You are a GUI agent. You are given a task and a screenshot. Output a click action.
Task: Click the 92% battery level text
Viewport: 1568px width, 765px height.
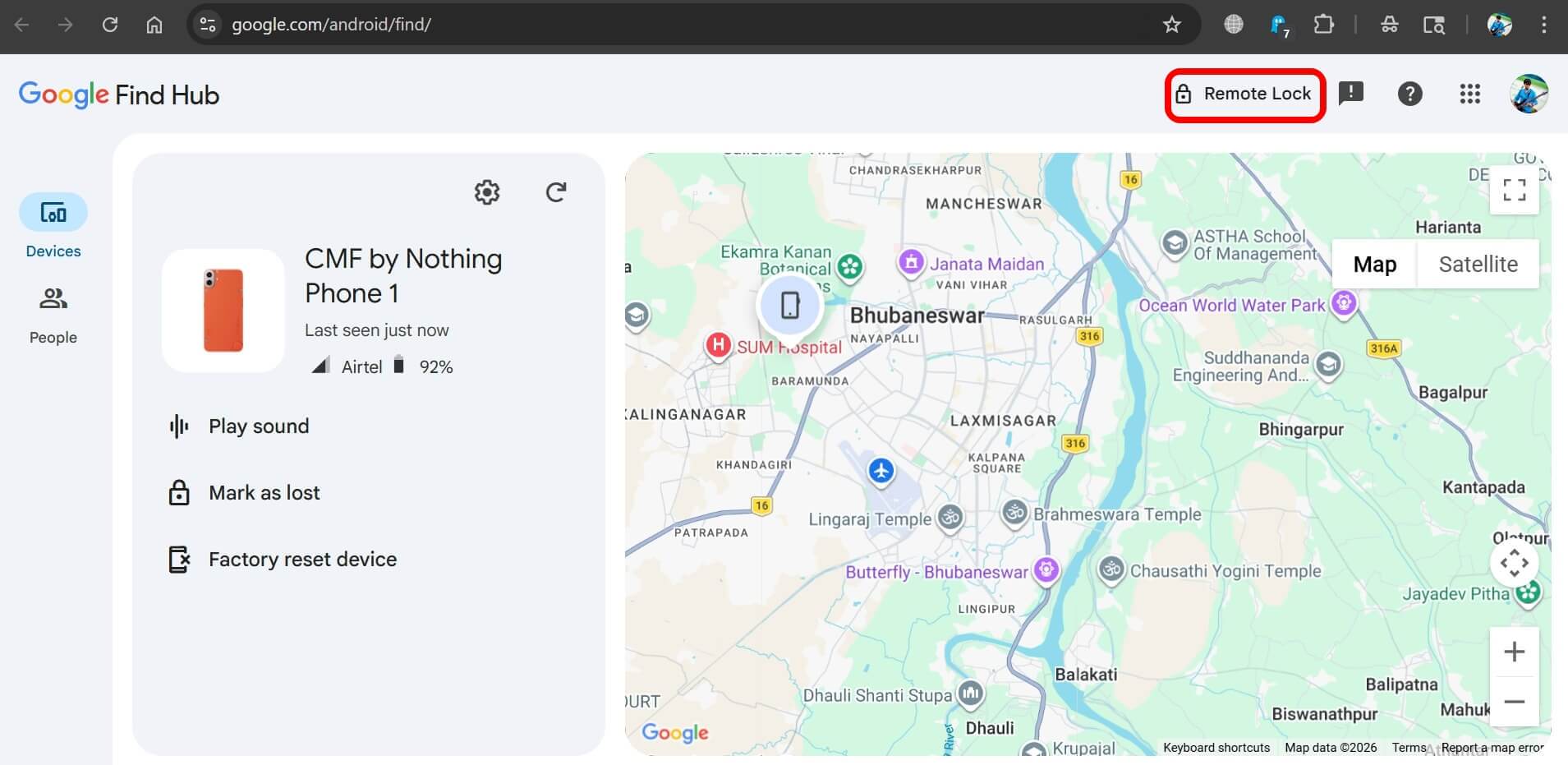pyautogui.click(x=436, y=366)
